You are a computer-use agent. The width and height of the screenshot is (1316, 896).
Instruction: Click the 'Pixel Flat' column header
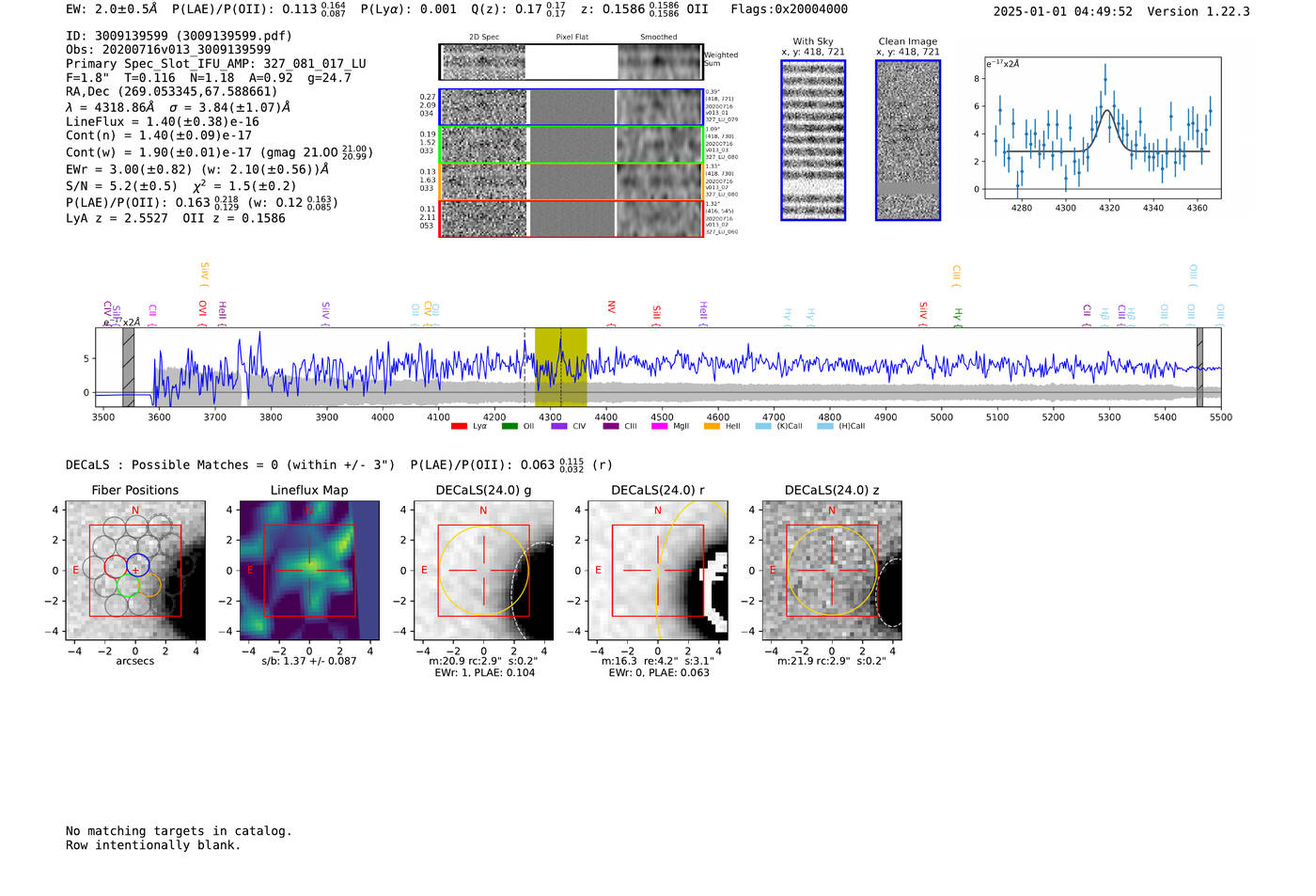coord(572,38)
